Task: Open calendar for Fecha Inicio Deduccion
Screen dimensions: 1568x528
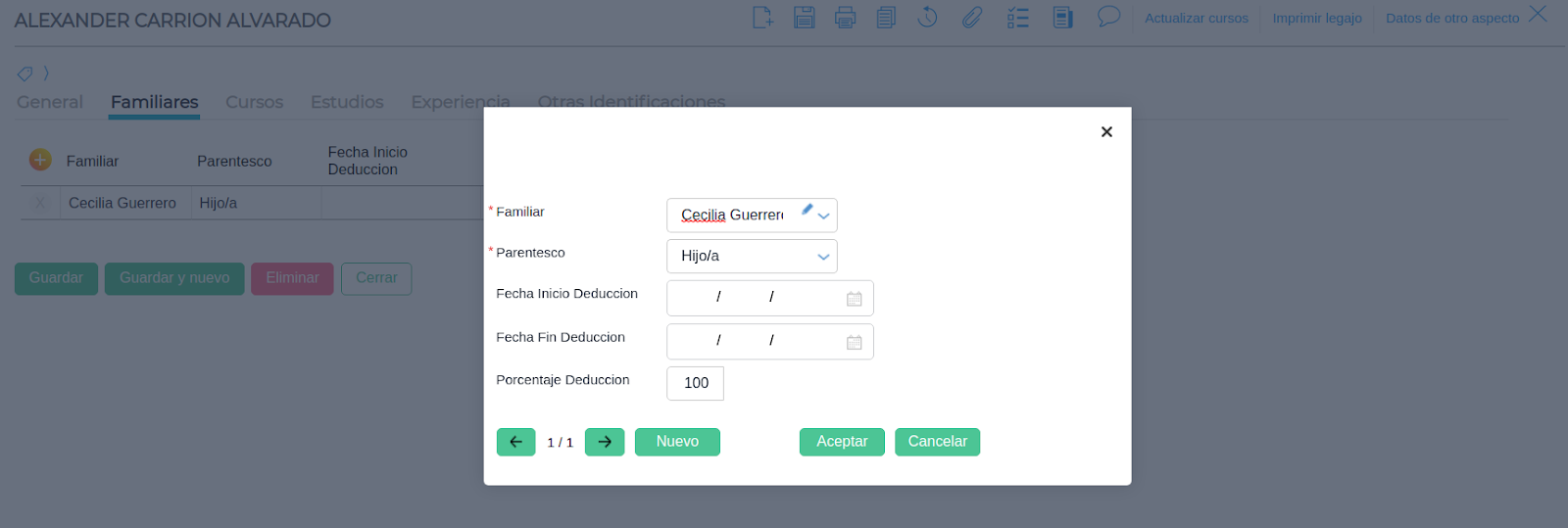Action: click(854, 299)
